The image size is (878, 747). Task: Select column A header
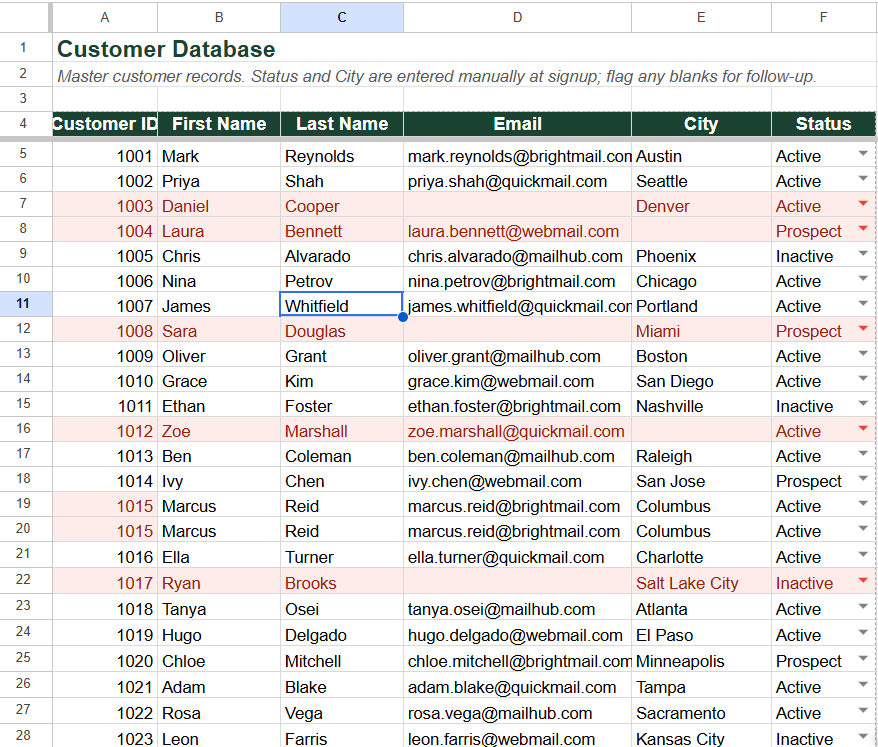[x=105, y=17]
